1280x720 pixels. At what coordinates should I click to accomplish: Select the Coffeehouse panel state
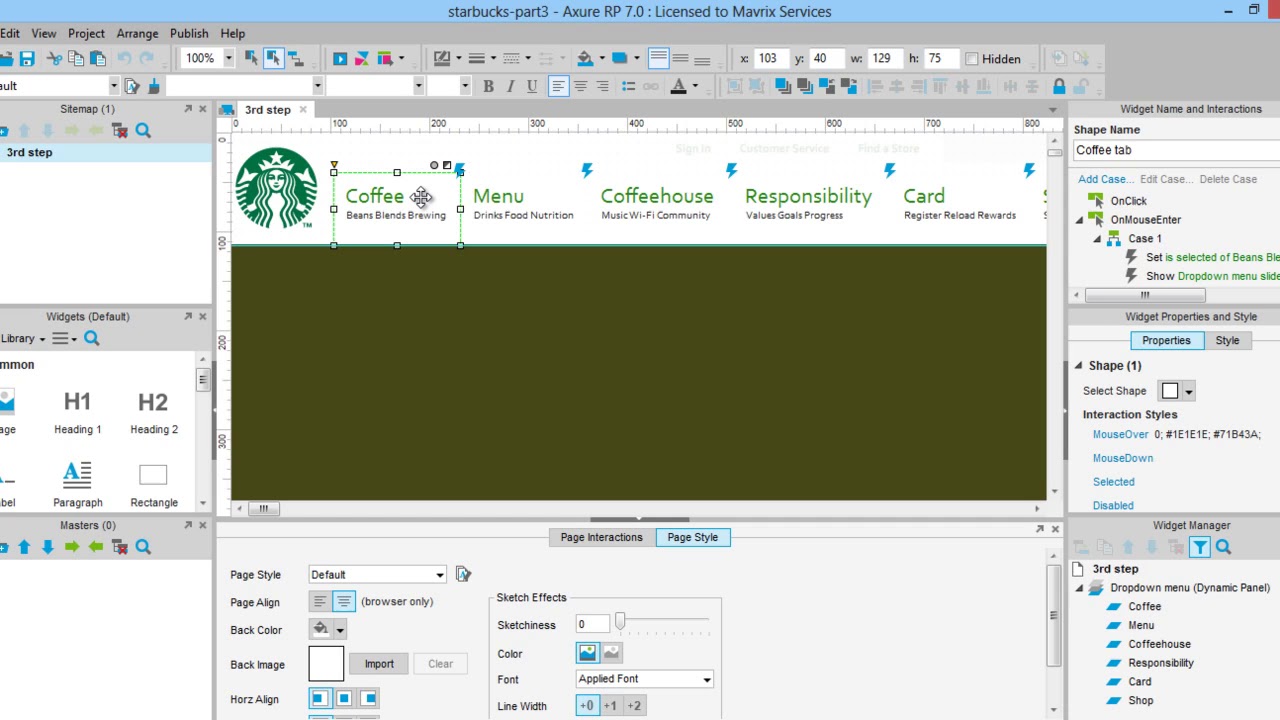1159,644
